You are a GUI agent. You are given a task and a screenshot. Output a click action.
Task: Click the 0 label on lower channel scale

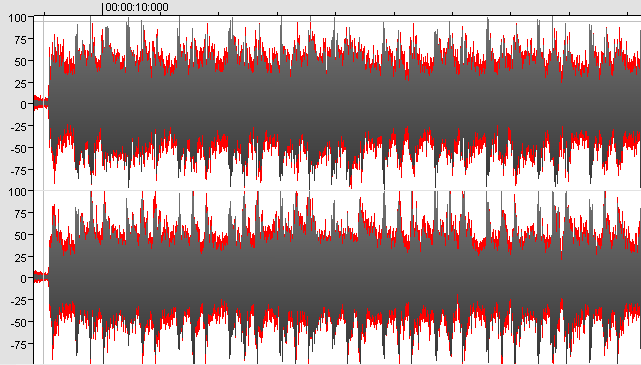pyautogui.click(x=24, y=279)
